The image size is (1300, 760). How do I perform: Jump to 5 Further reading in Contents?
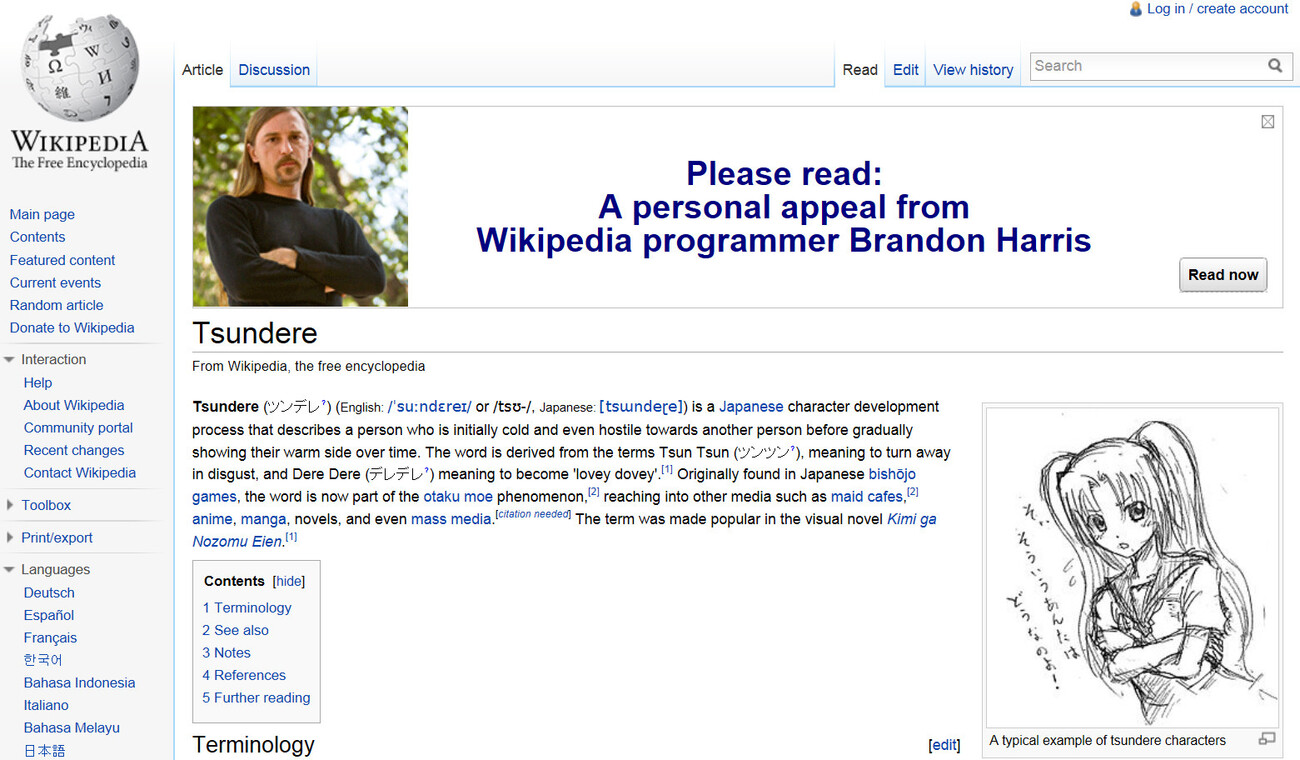pos(256,698)
